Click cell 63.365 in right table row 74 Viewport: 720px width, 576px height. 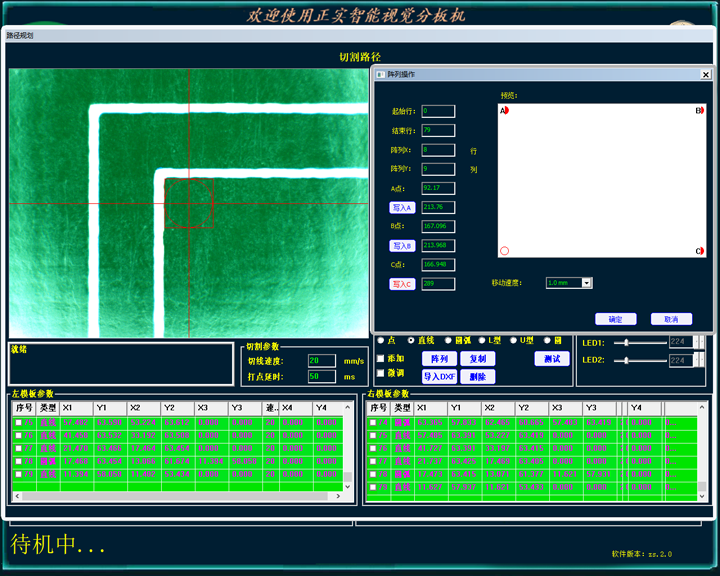[431, 422]
